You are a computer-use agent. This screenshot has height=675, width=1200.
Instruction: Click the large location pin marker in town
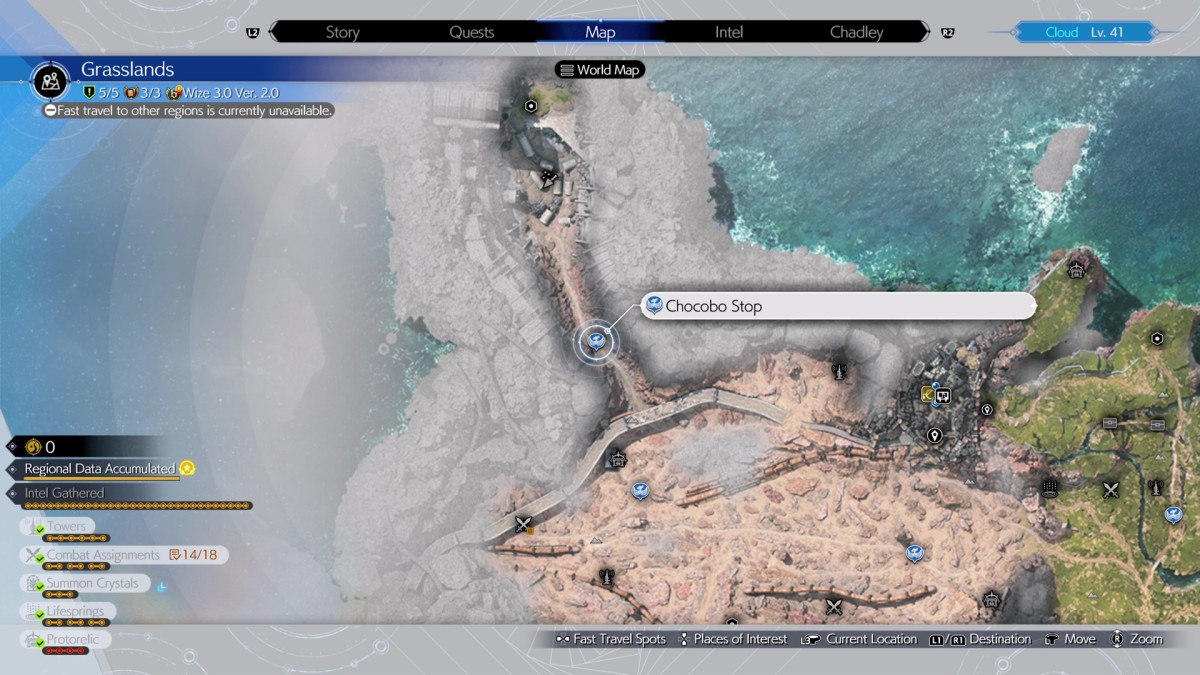934,435
